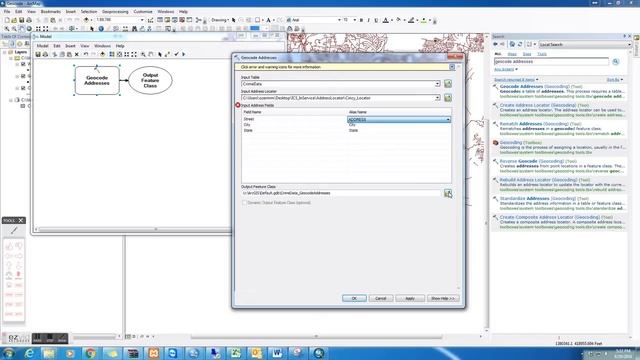Click the Underline icon in Drawing toolbar
The image size is (640, 360).
[376, 20]
